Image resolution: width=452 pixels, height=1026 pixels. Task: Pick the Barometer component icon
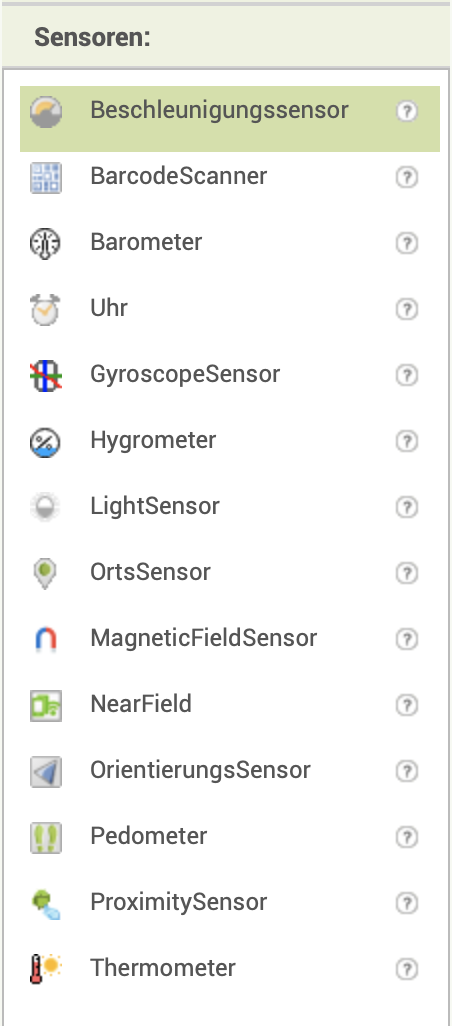point(46,243)
